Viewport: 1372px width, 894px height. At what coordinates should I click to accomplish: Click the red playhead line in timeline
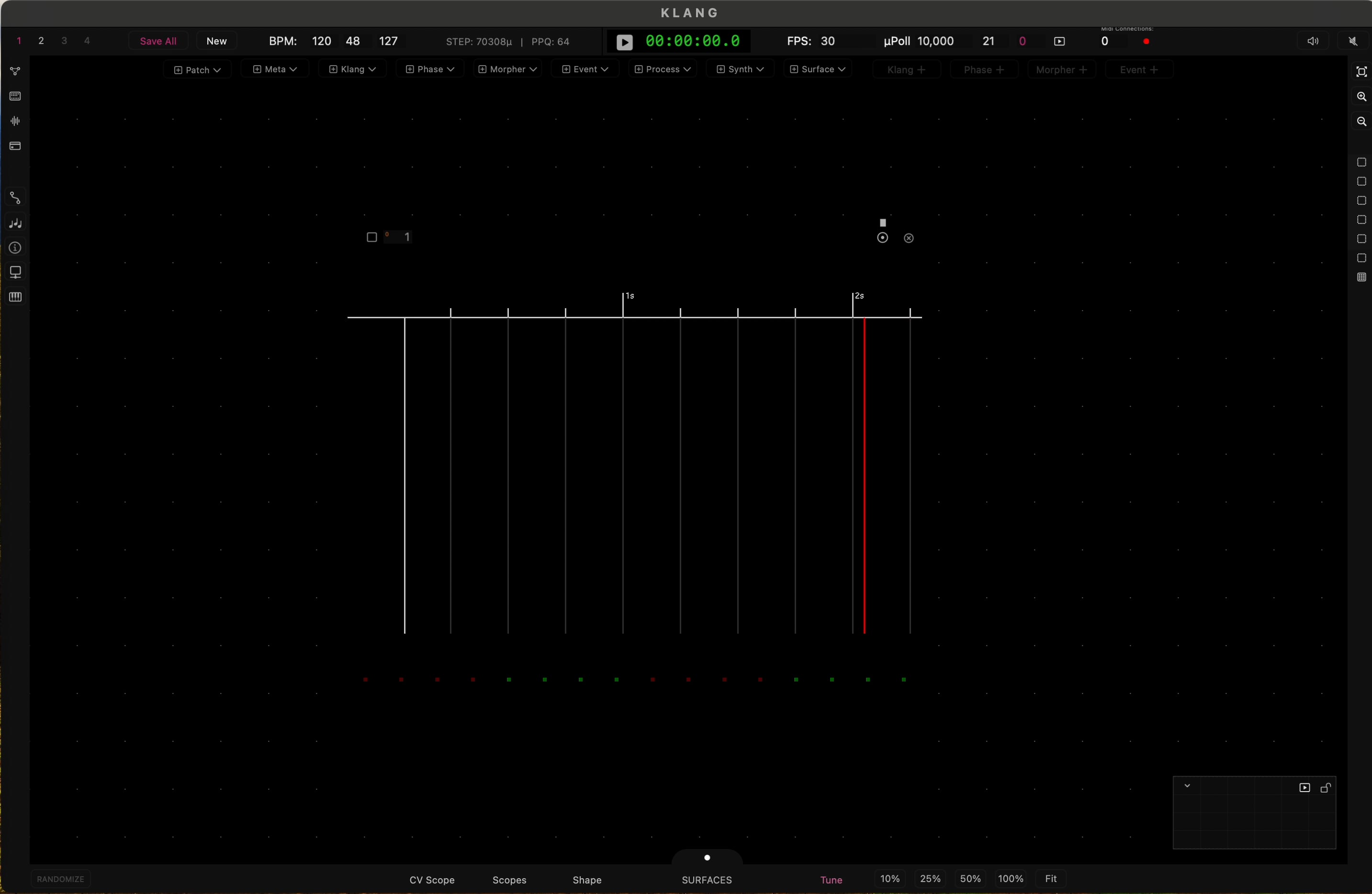pyautogui.click(x=864, y=476)
